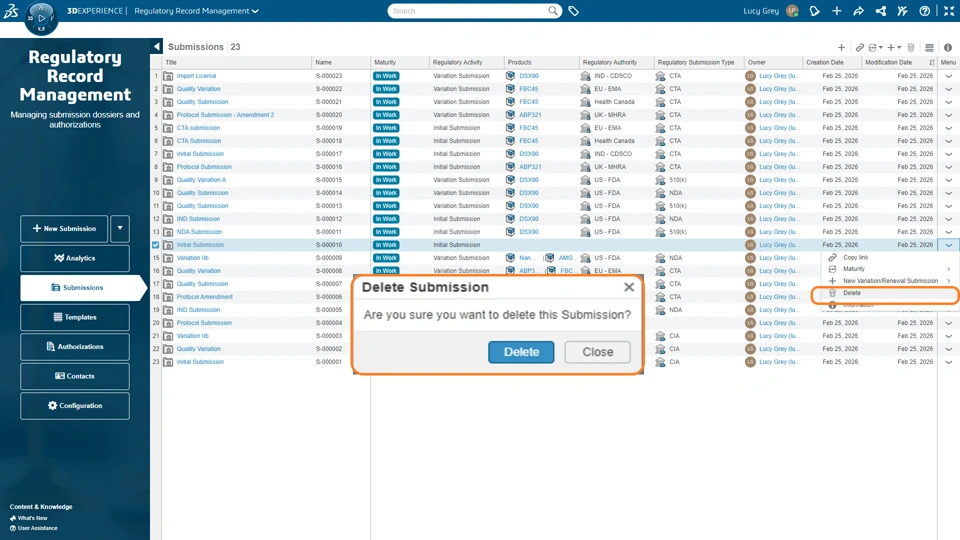Open the Analytics section

point(75,258)
